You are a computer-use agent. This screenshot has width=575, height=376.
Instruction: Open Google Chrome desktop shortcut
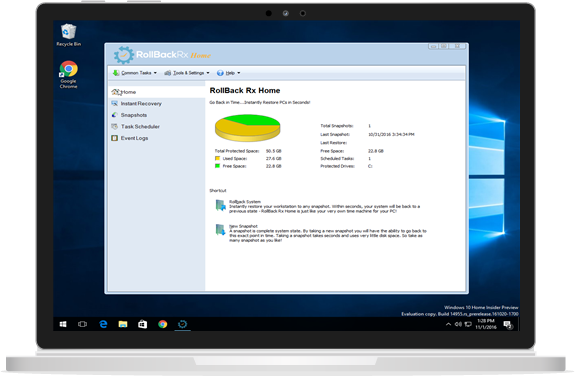point(69,74)
